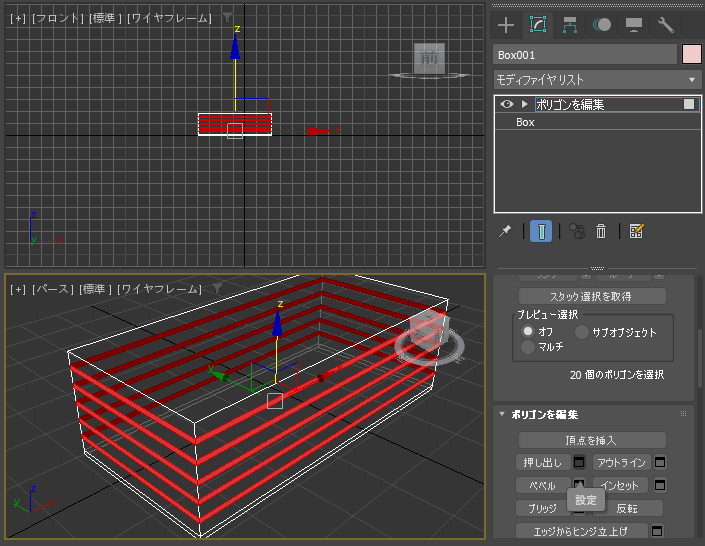Select the サブオブジェクト radio button
Screen dimensions: 705x546
582,332
